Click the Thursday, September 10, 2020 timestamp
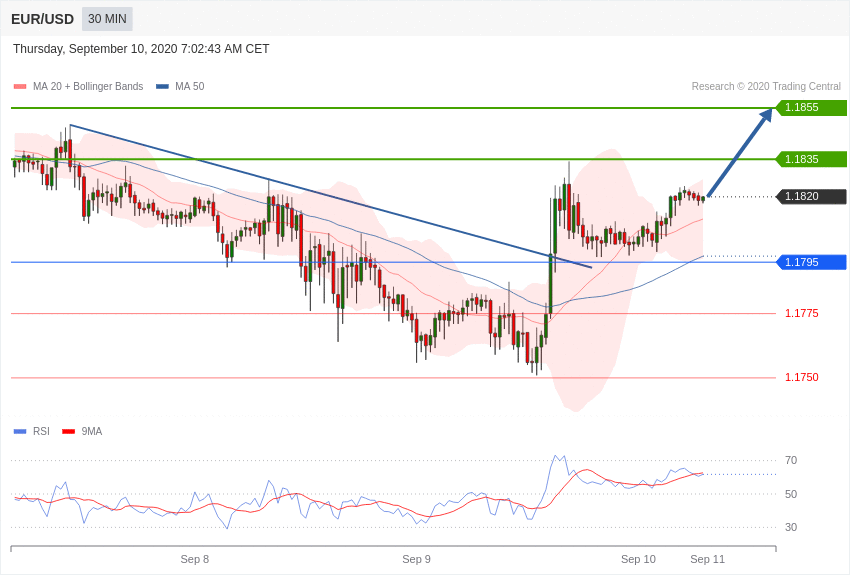850x576 pixels. pyautogui.click(x=141, y=49)
